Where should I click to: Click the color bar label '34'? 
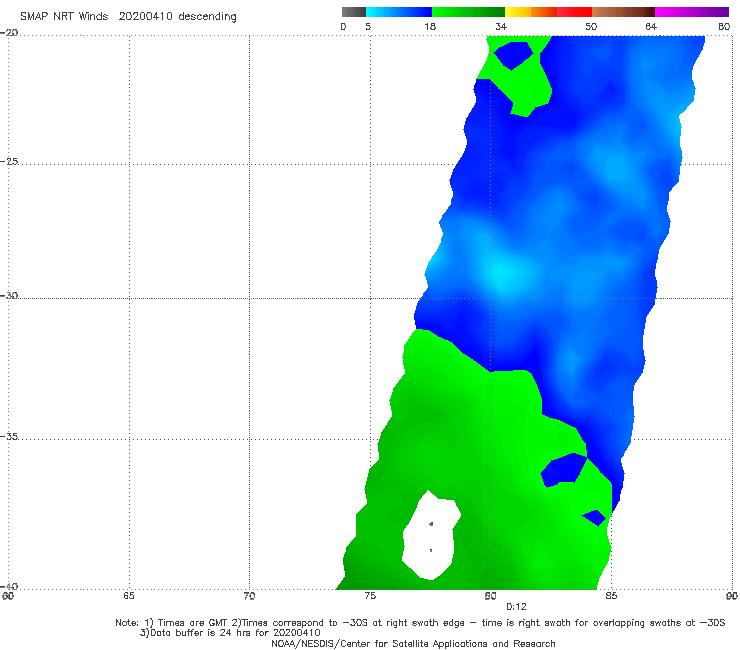501,26
